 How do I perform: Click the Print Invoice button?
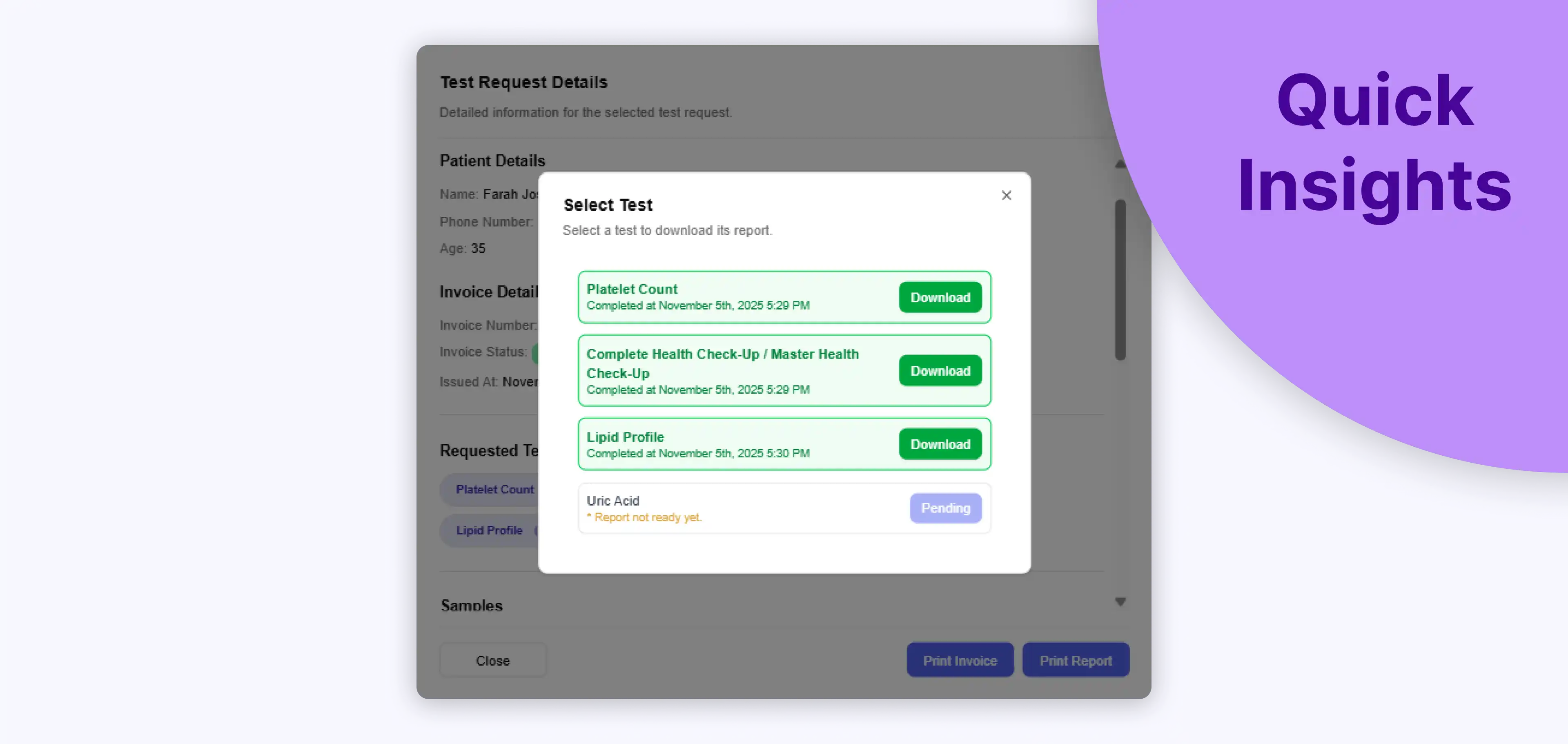pos(960,661)
